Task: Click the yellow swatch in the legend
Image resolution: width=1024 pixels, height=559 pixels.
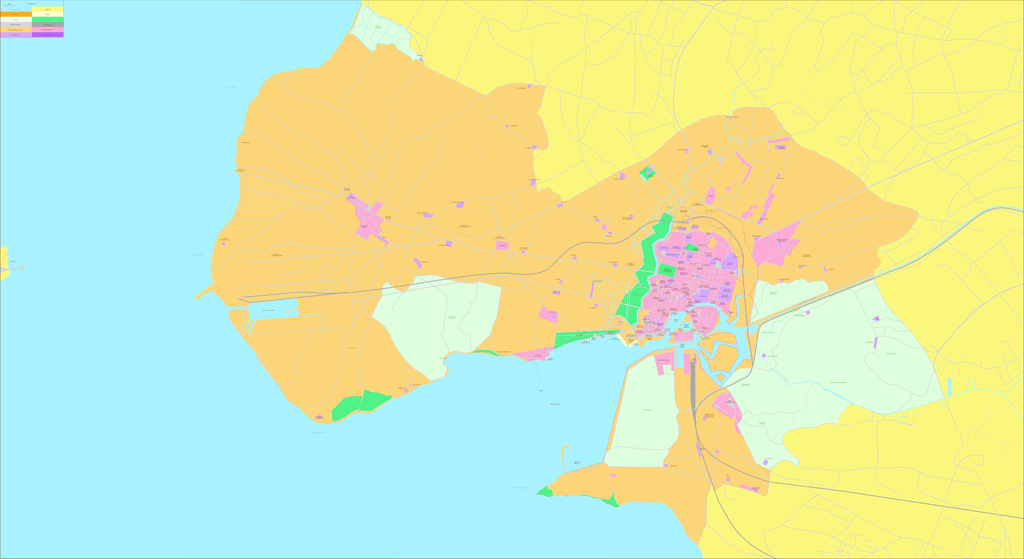Action: [x=48, y=9]
